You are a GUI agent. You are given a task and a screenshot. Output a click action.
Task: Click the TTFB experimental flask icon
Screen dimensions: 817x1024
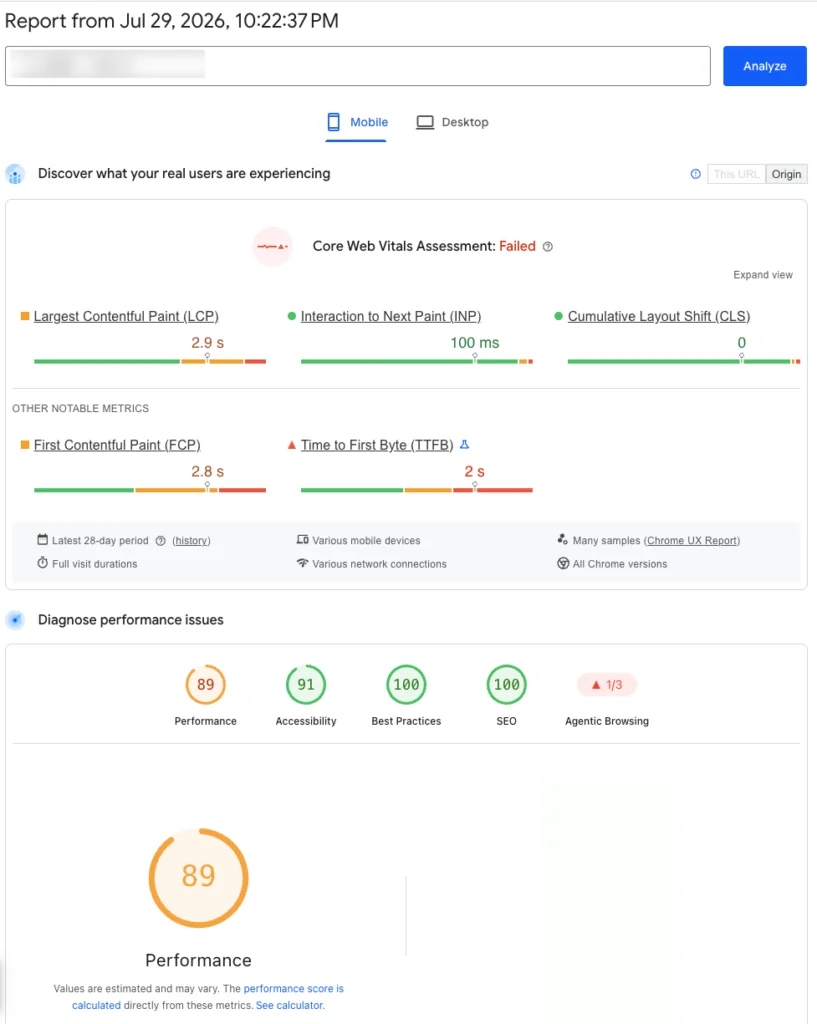pos(464,445)
